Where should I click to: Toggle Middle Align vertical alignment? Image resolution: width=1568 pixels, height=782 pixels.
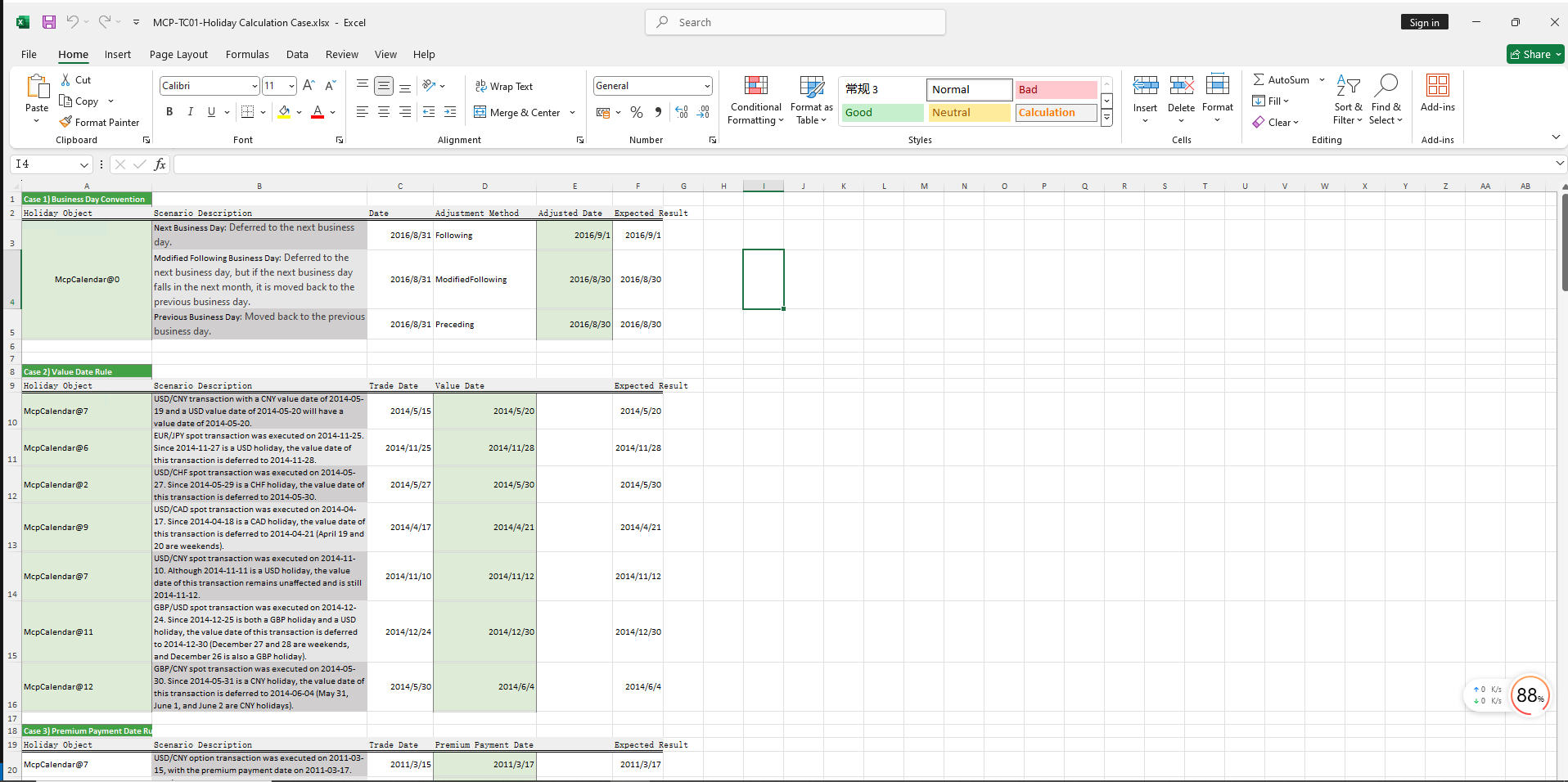tap(384, 85)
